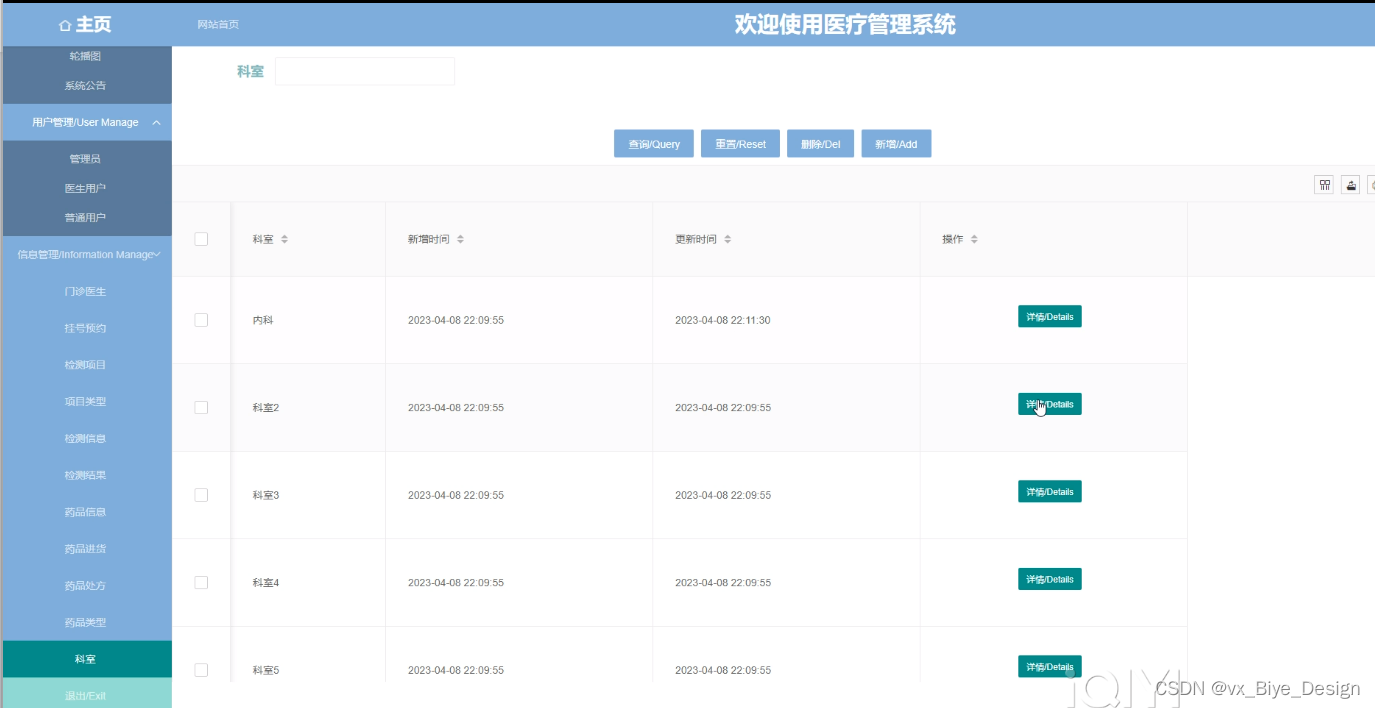Open the column filter icon in table toolbar
The width and height of the screenshot is (1375, 708).
[1324, 185]
